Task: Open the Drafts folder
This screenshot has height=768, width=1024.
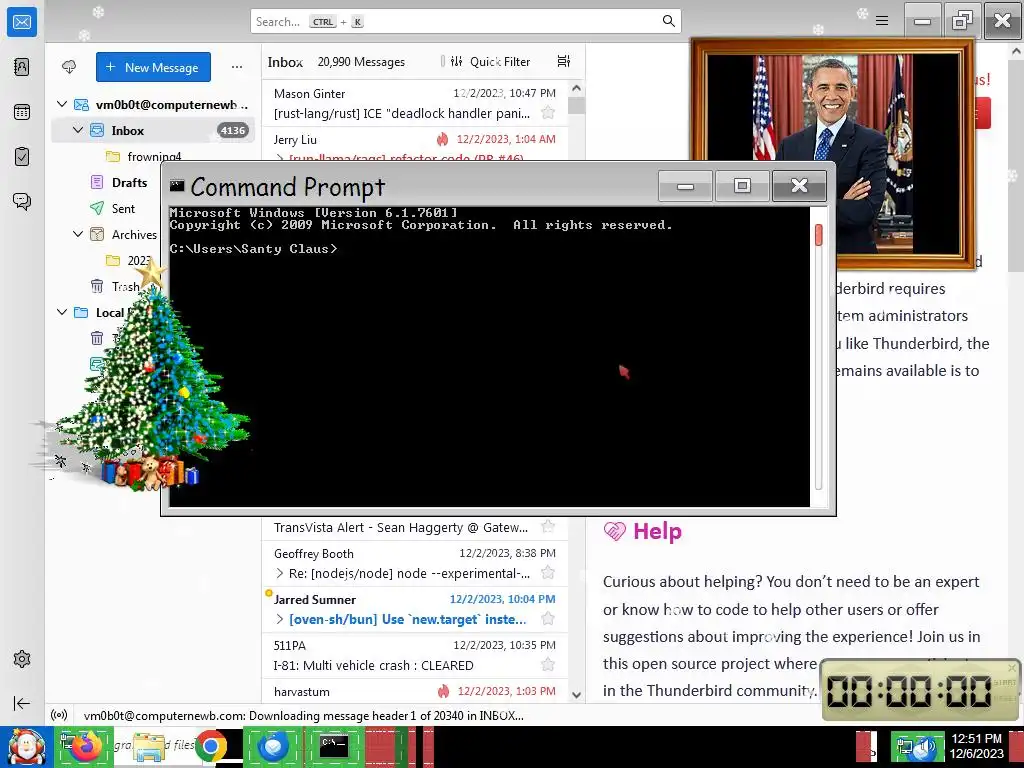Action: (129, 182)
